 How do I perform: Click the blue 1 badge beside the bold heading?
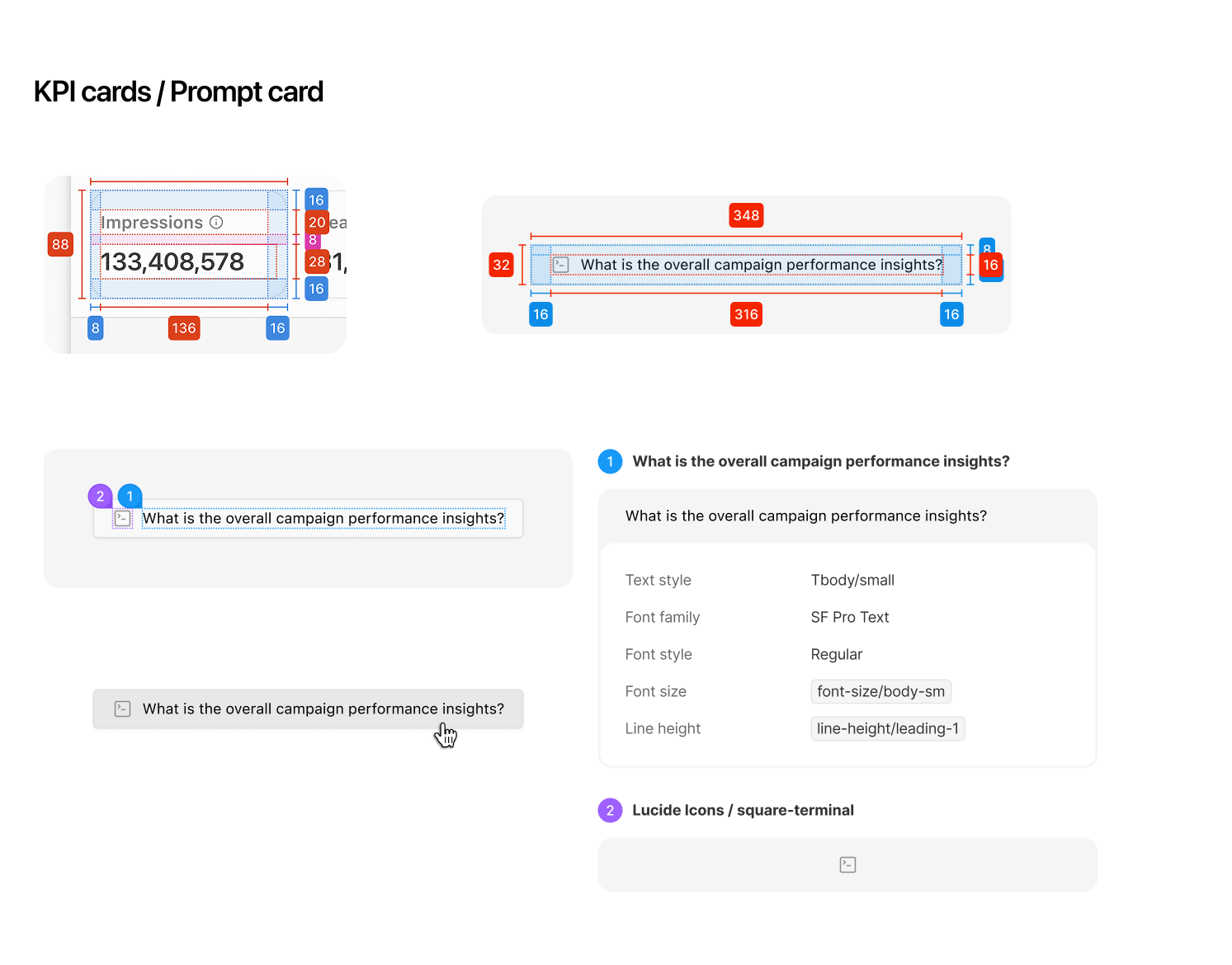pyautogui.click(x=610, y=461)
